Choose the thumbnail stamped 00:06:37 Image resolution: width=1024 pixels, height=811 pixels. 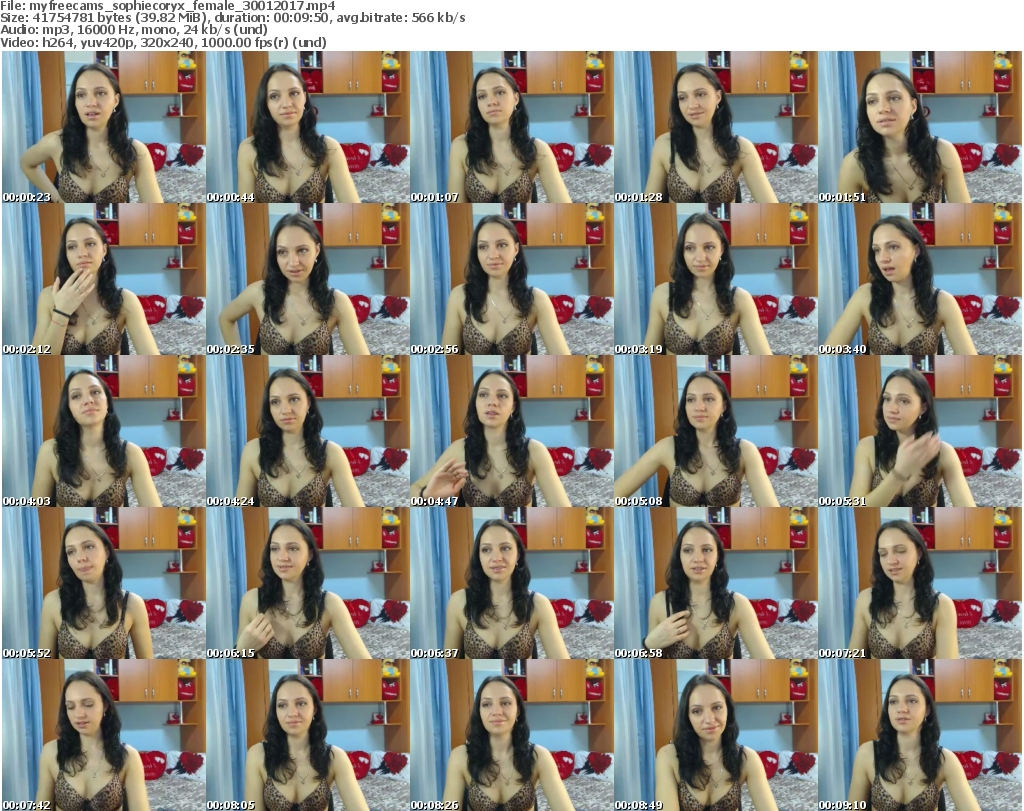(x=511, y=583)
